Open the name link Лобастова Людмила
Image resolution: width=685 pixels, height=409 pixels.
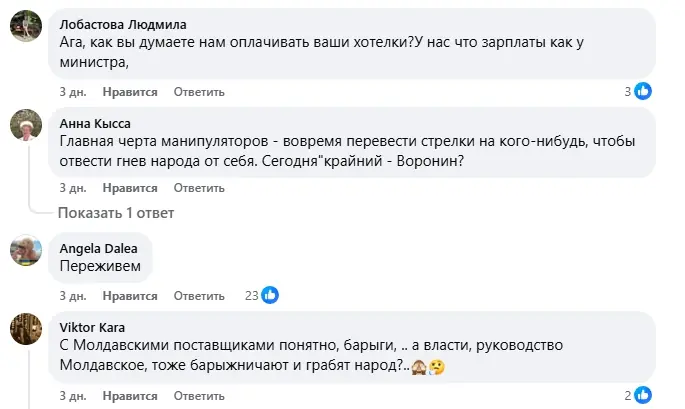[x=123, y=24]
